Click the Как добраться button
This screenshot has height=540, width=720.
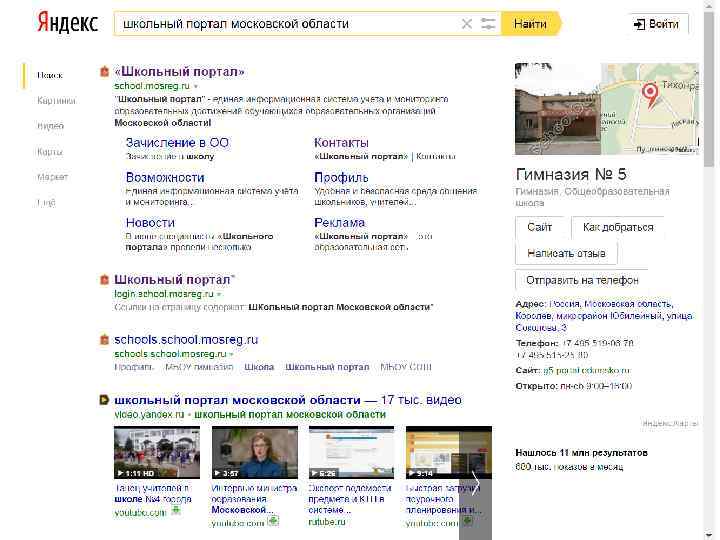pos(618,227)
